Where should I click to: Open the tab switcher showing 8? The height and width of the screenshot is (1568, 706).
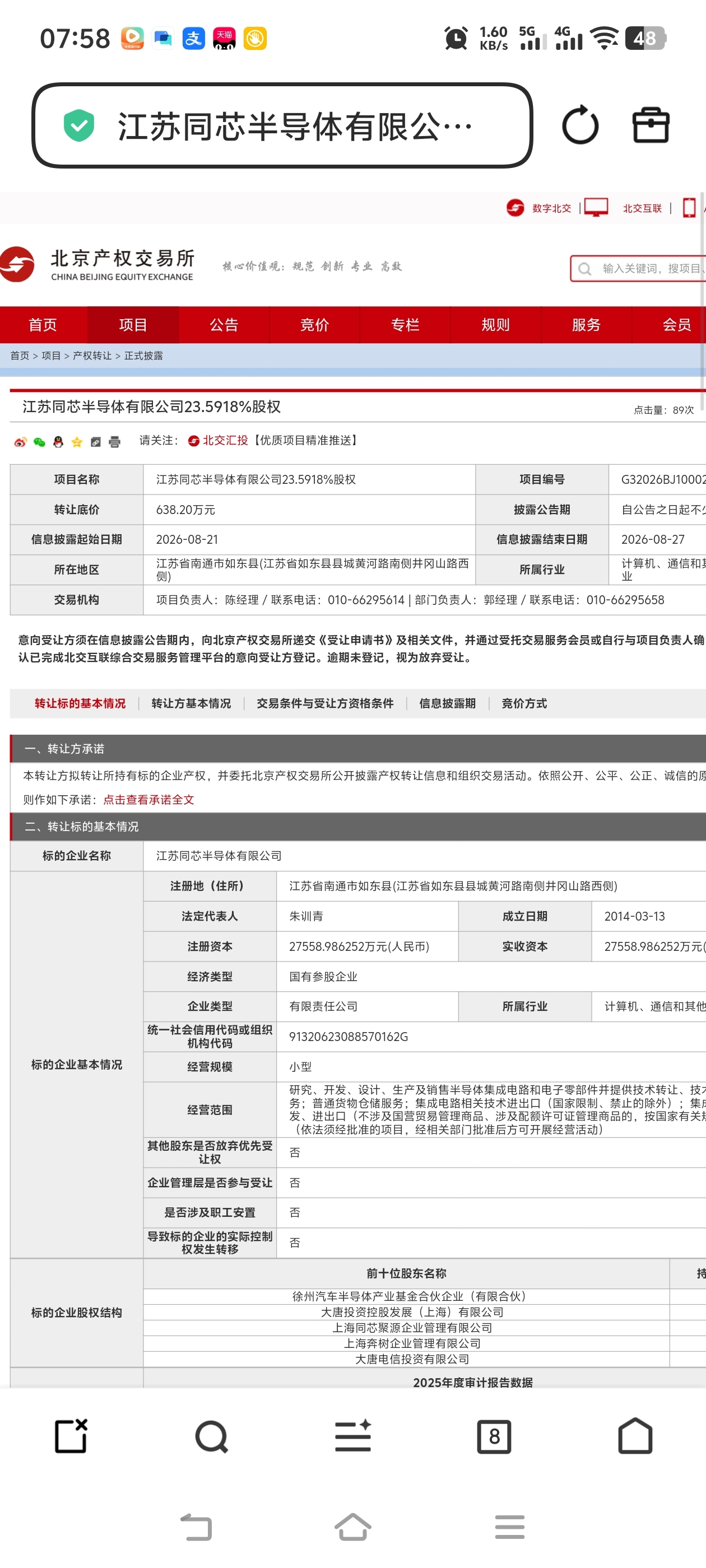point(494,1436)
